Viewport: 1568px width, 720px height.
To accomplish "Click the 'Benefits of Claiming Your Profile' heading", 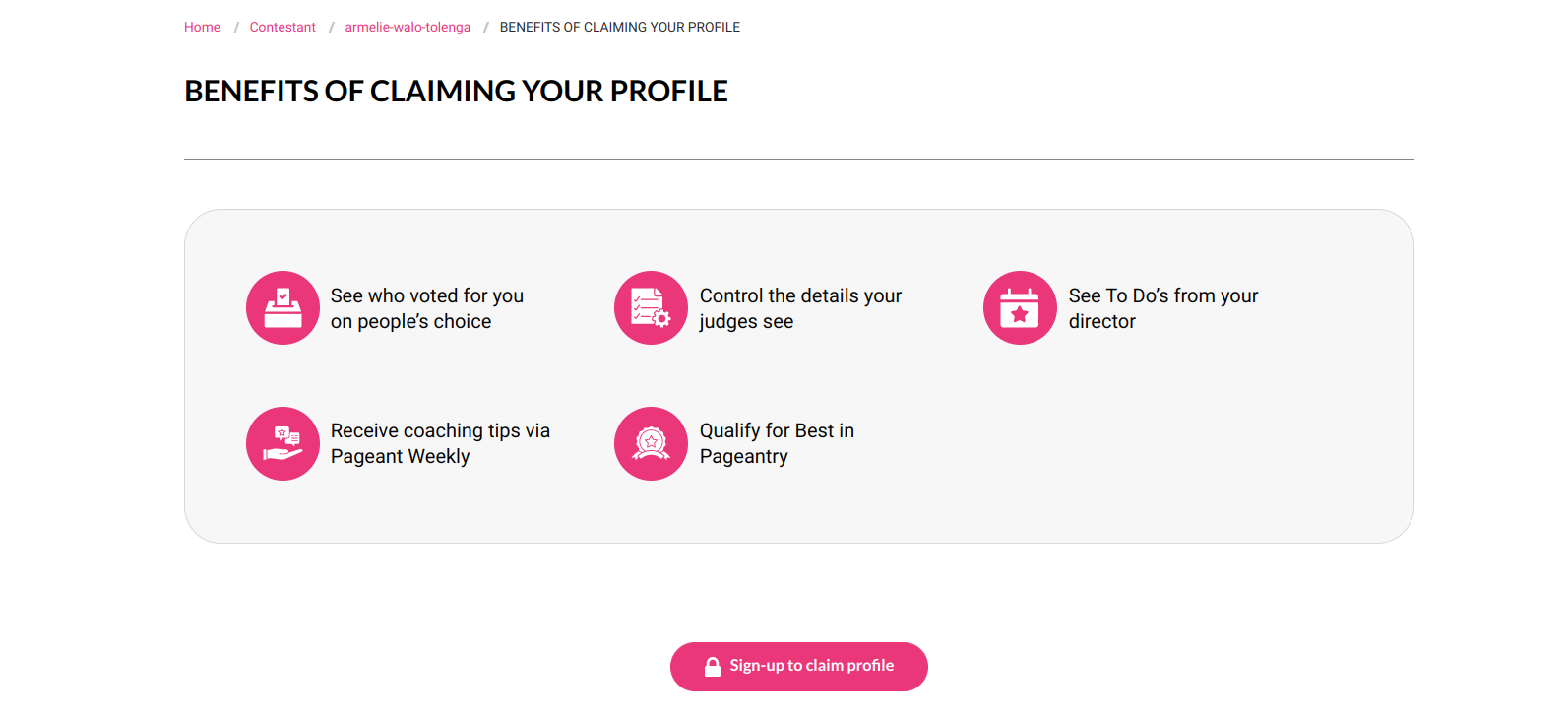I will coord(456,91).
